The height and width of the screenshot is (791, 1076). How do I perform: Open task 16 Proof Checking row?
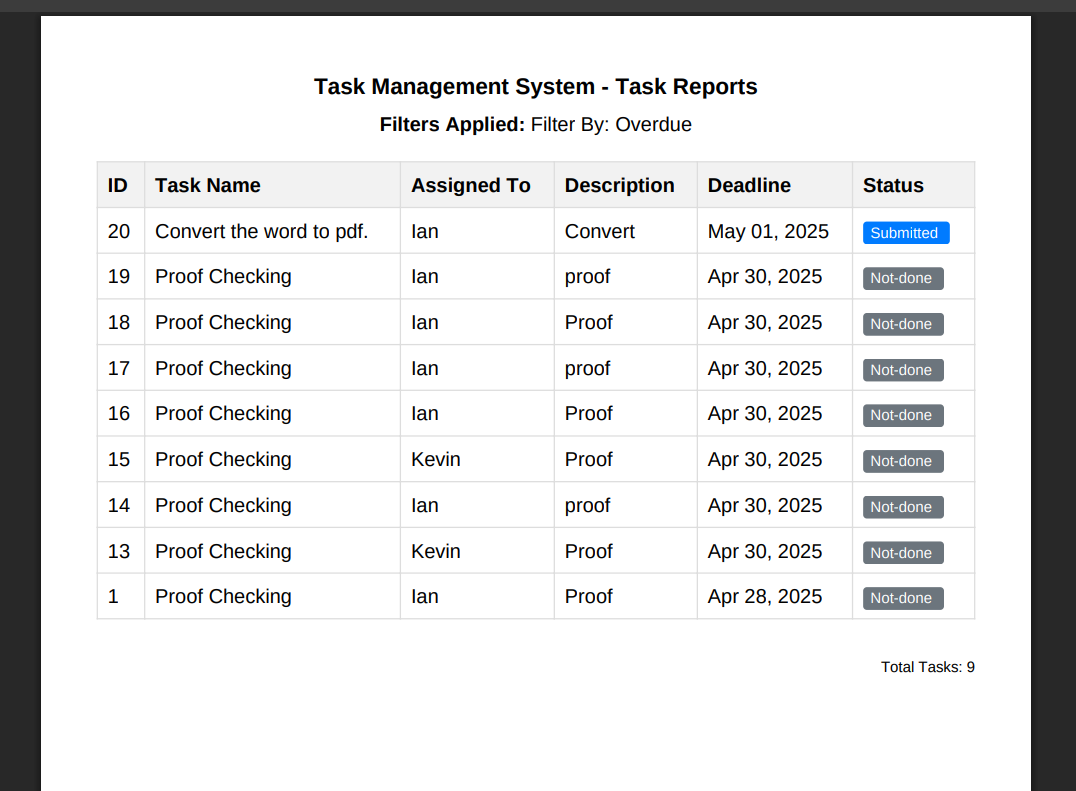point(223,413)
